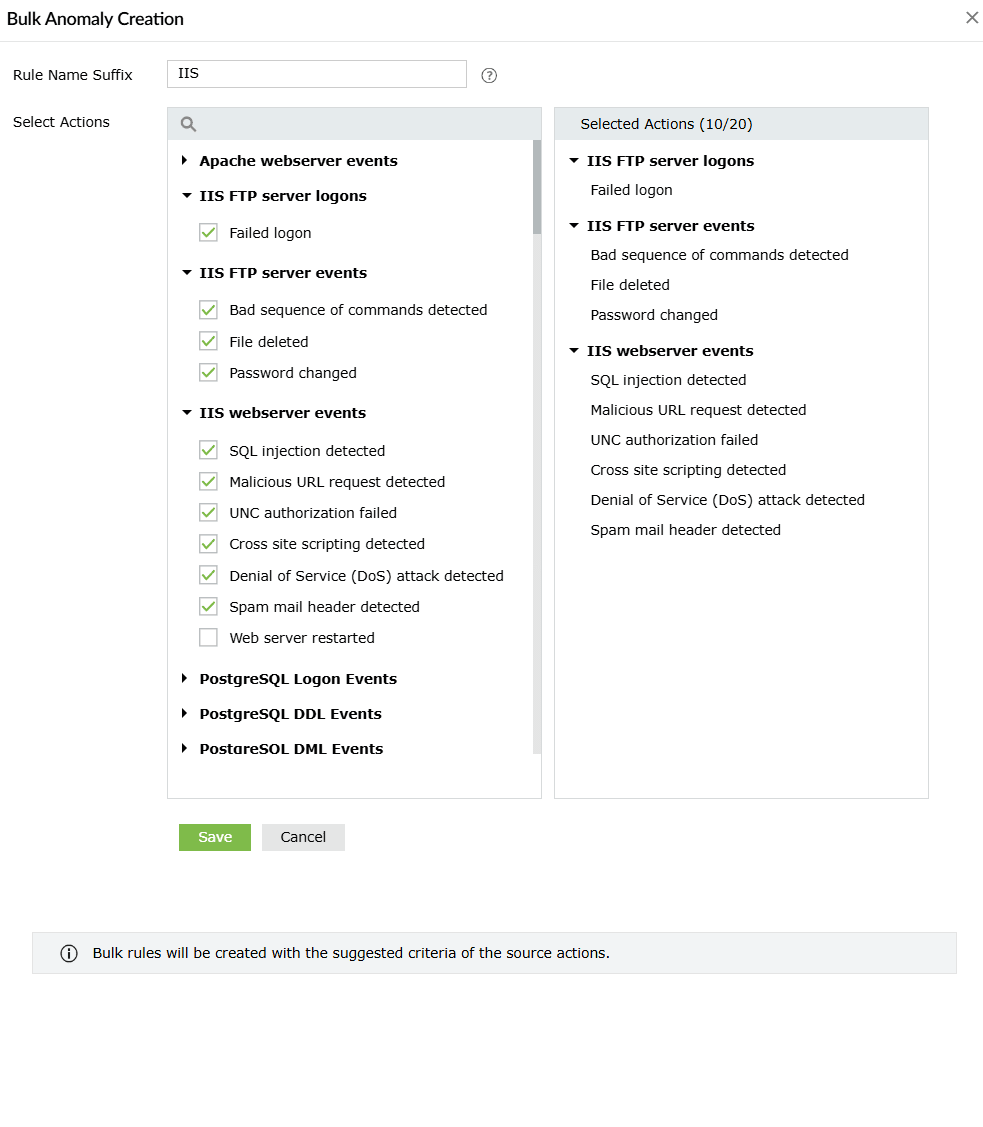Collapse IIS FTP server events in Selected Actions
The width and height of the screenshot is (983, 1127).
(574, 226)
